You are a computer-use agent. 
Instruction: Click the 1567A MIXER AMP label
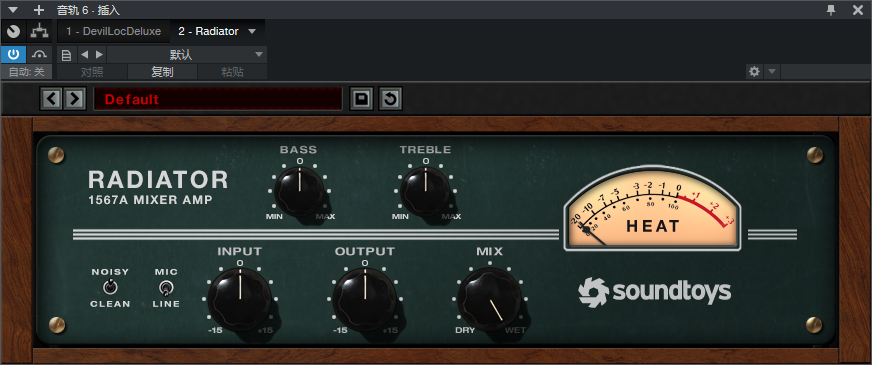[151, 200]
